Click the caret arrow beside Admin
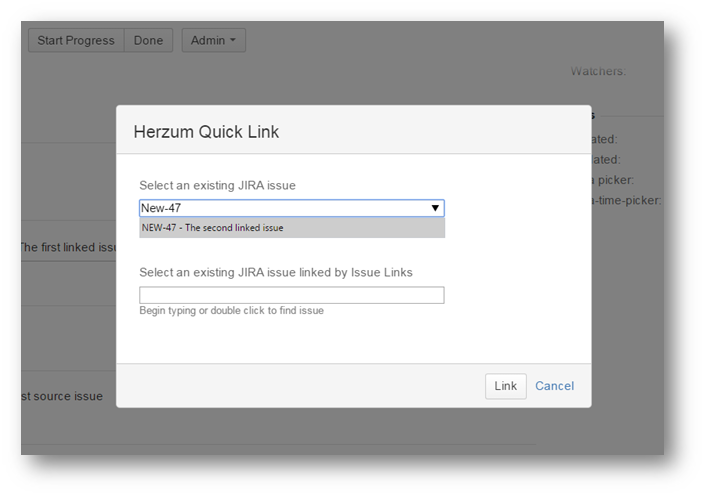The width and height of the screenshot is (706, 497). tap(233, 41)
